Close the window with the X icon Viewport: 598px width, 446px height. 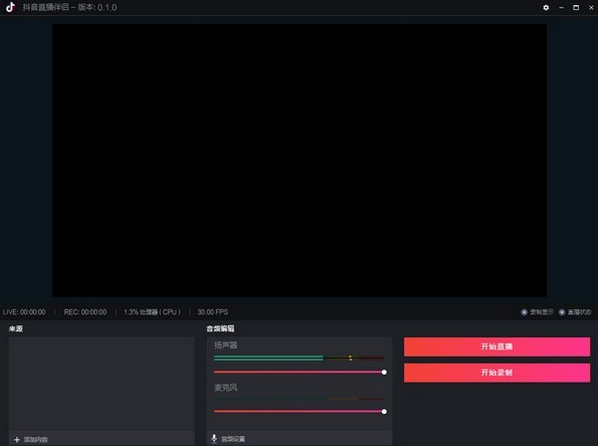pos(591,7)
